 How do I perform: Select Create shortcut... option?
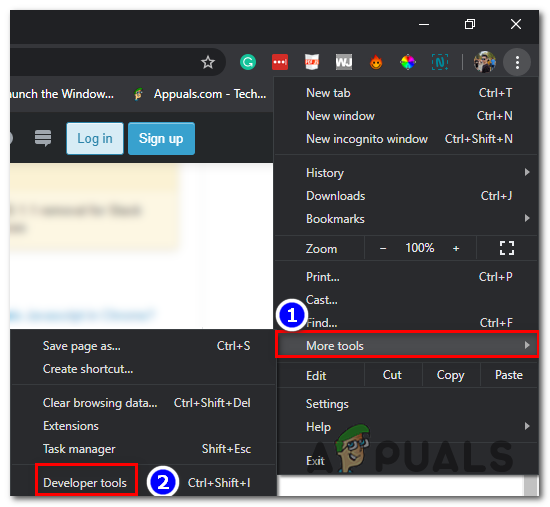coord(144,369)
